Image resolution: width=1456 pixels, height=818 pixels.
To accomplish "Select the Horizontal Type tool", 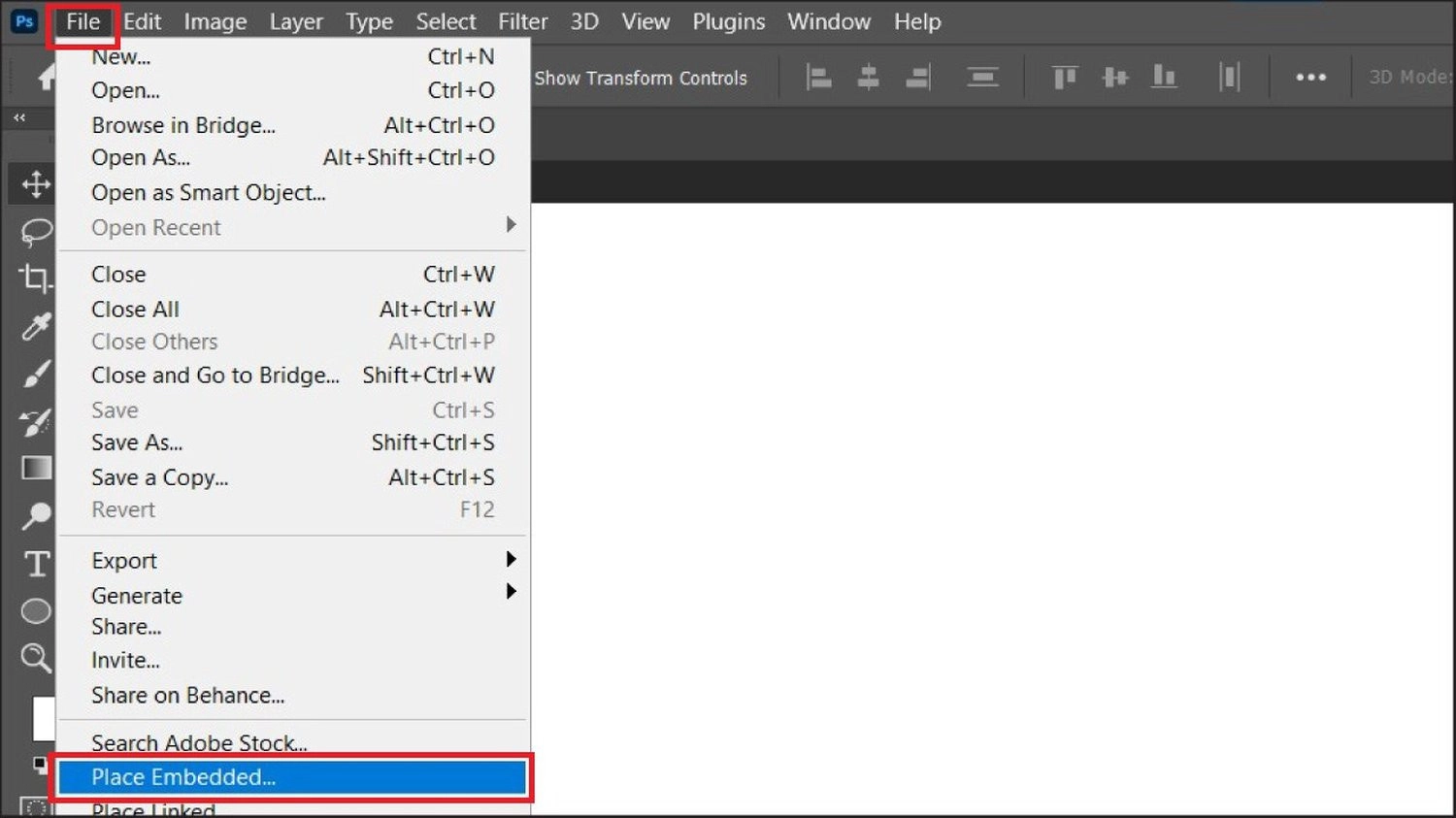I will coord(36,564).
